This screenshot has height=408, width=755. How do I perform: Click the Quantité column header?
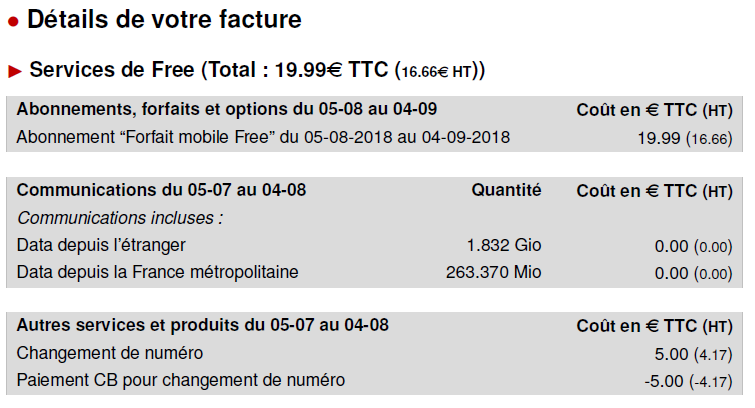506,190
